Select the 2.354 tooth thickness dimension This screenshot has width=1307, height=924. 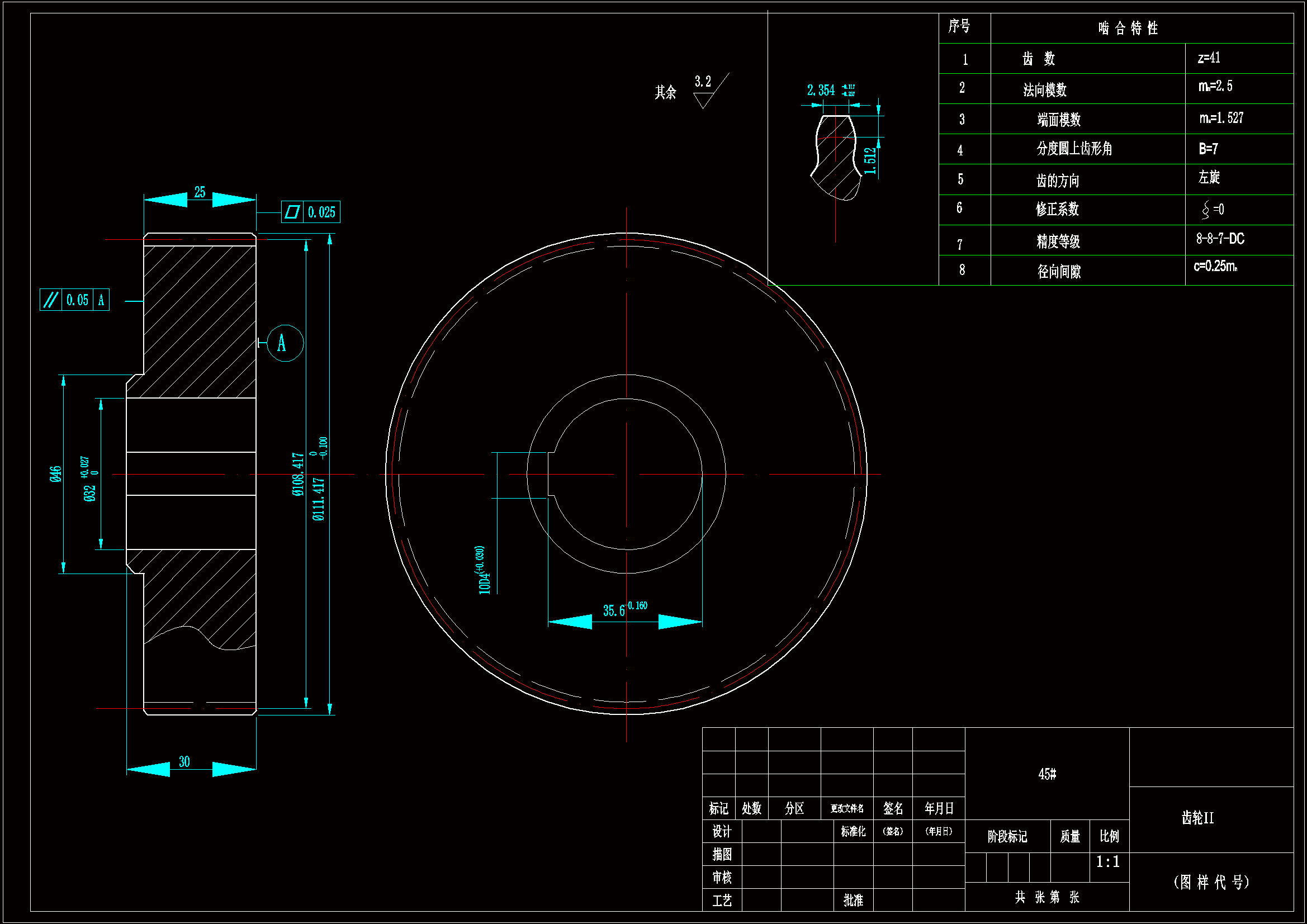[821, 91]
